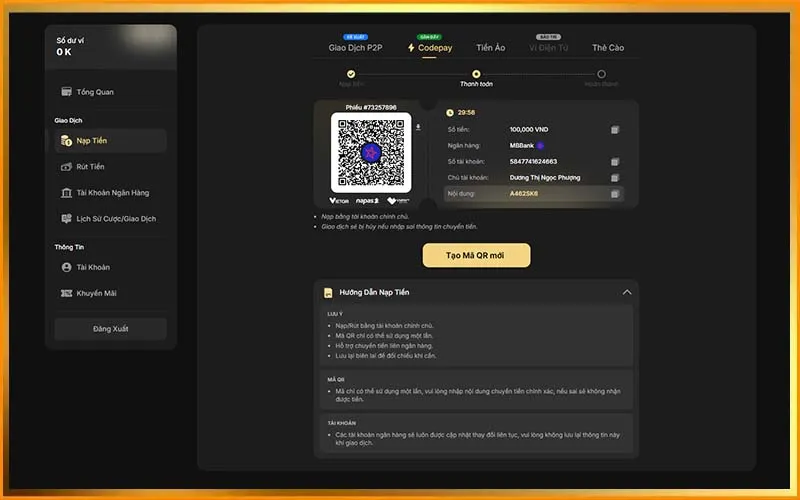
Task: Click the Hướng Dẫn Nạp Tiền guide icon
Action: [328, 293]
